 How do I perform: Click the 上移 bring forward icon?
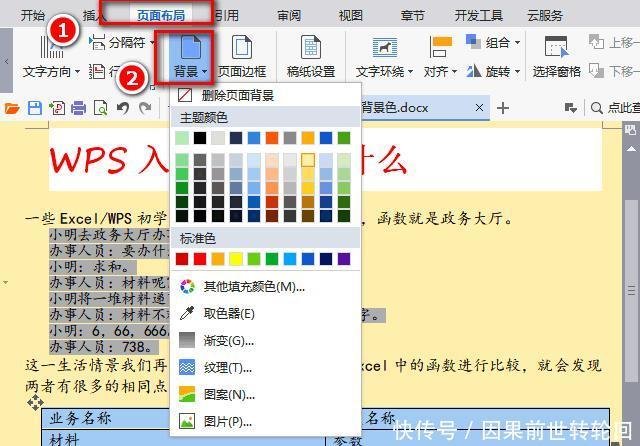pyautogui.click(x=596, y=42)
